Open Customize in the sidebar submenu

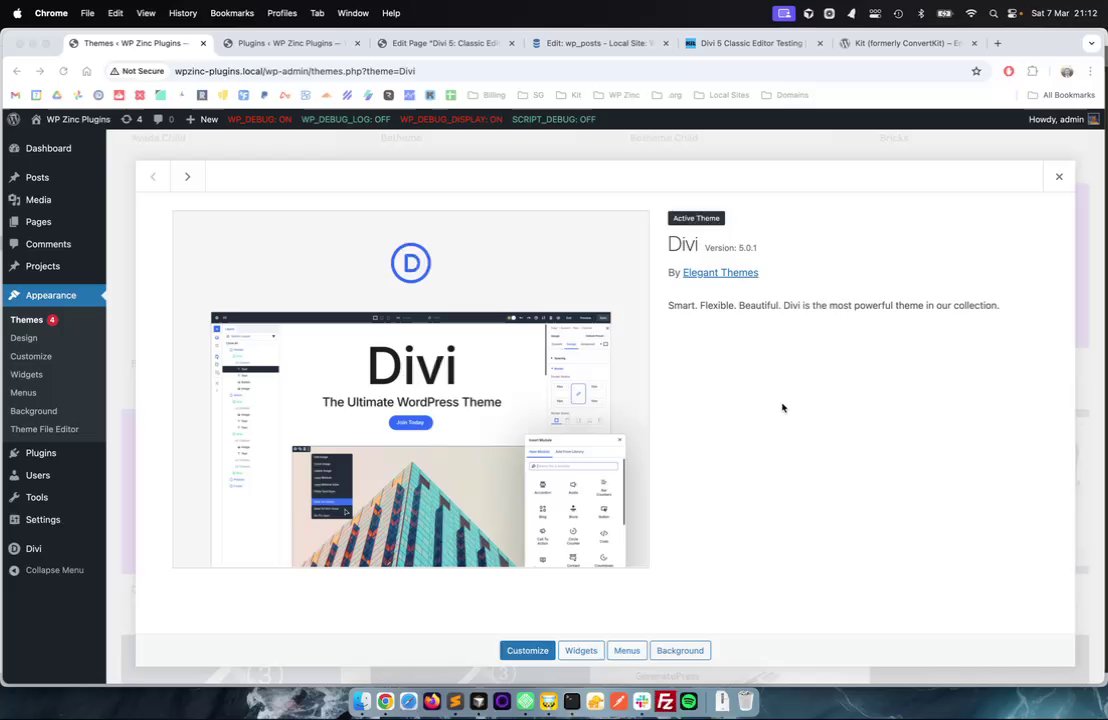pos(31,357)
